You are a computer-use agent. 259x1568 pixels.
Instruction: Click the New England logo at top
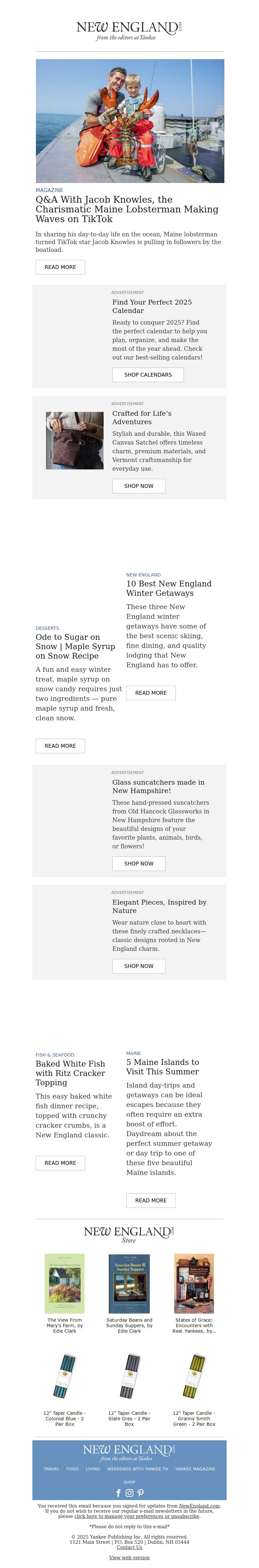pyautogui.click(x=129, y=30)
